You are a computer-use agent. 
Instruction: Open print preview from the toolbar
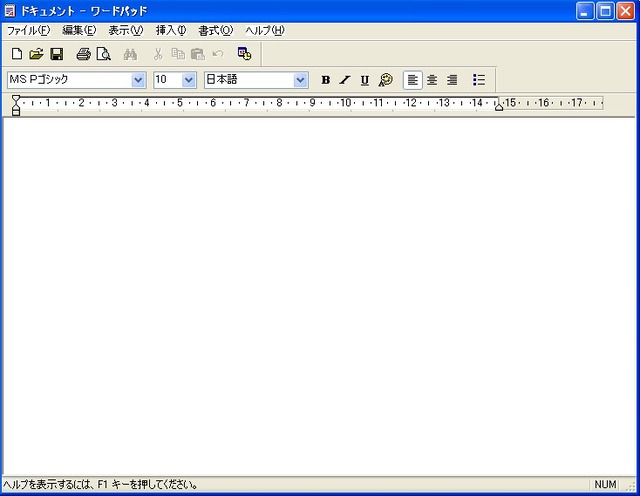[x=104, y=53]
